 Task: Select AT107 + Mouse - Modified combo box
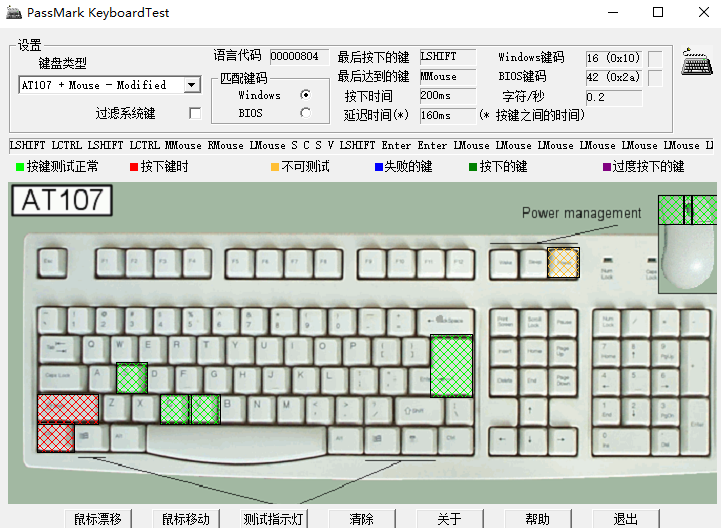coord(109,85)
